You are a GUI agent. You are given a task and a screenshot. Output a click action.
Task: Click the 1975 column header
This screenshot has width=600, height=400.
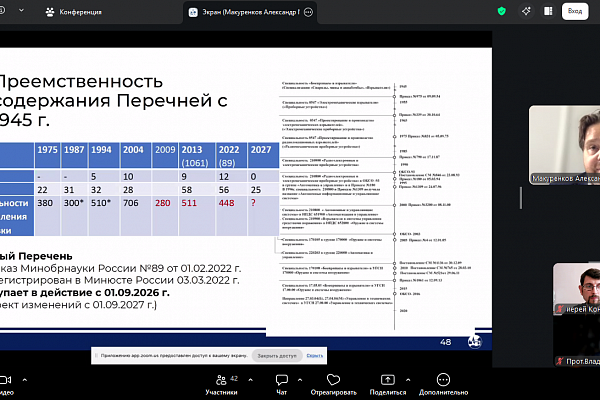coord(47,155)
